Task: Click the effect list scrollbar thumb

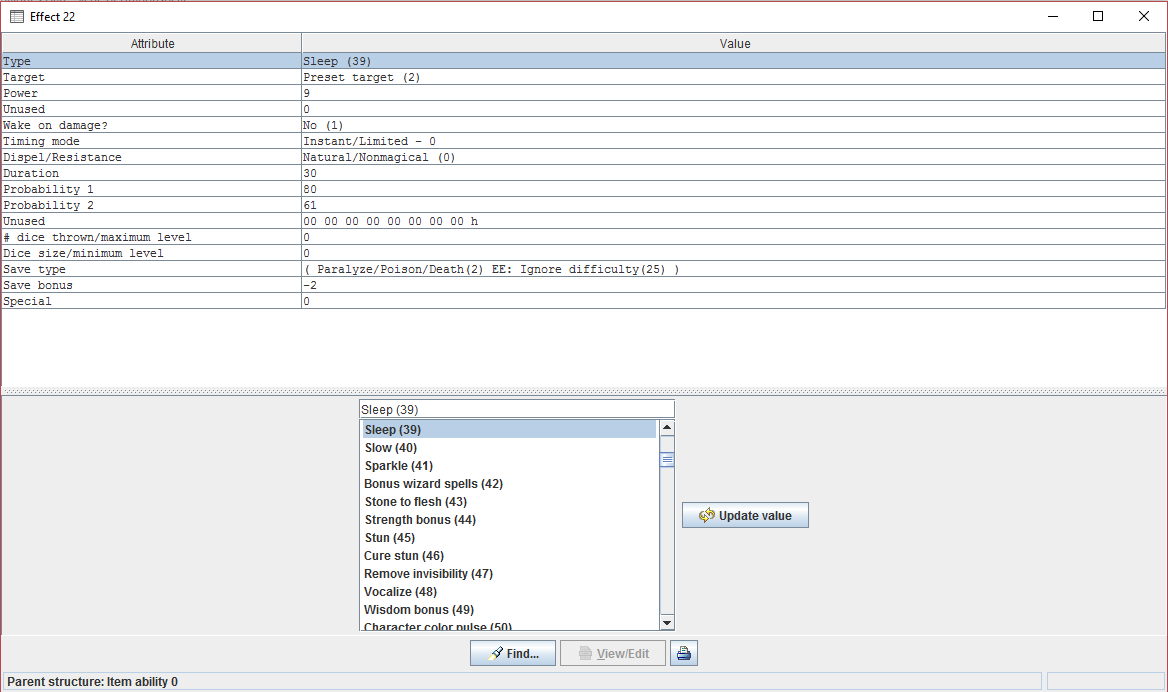Action: [x=667, y=458]
